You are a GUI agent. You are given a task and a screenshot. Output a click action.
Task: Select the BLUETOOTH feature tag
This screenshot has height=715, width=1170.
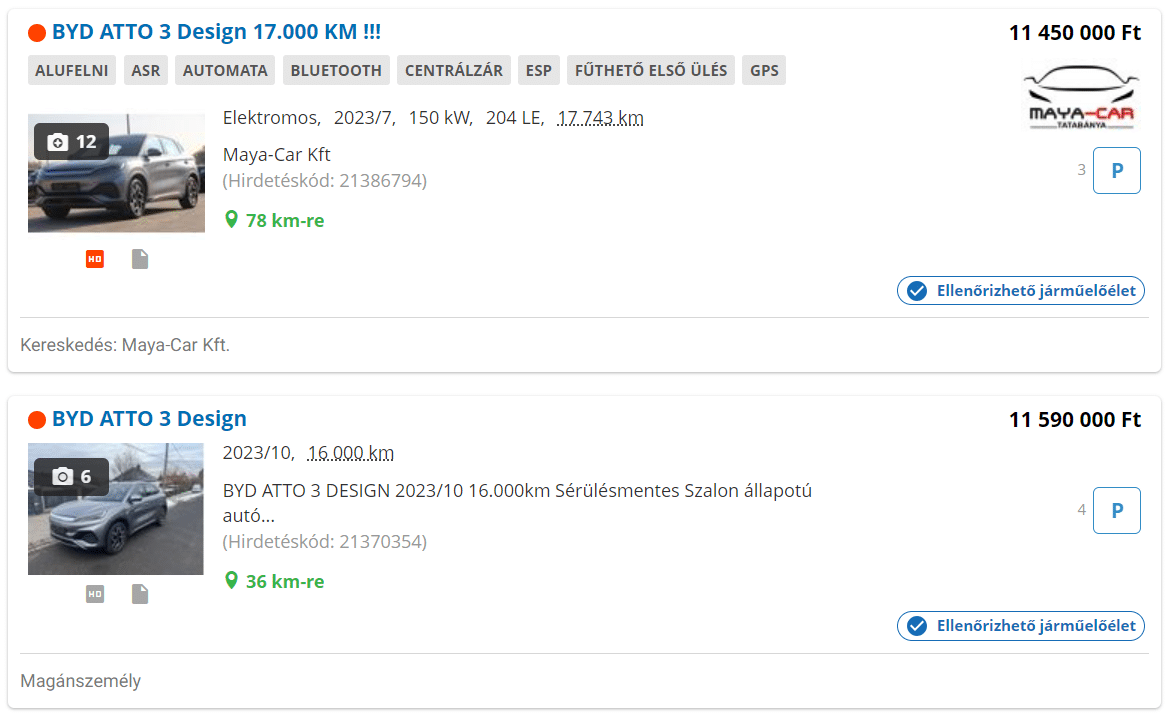click(337, 71)
